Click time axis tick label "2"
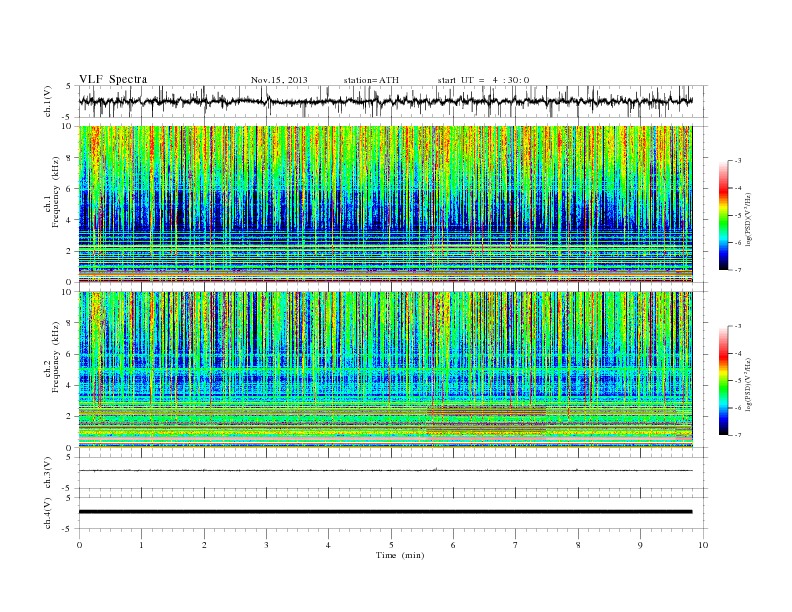Screen dimensions: 792x612 coord(204,545)
